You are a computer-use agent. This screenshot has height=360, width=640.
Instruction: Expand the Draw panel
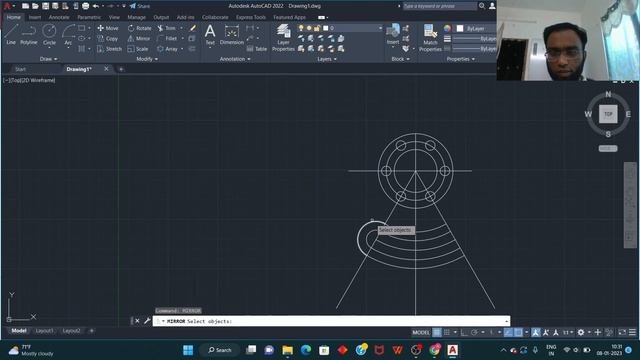click(x=49, y=59)
